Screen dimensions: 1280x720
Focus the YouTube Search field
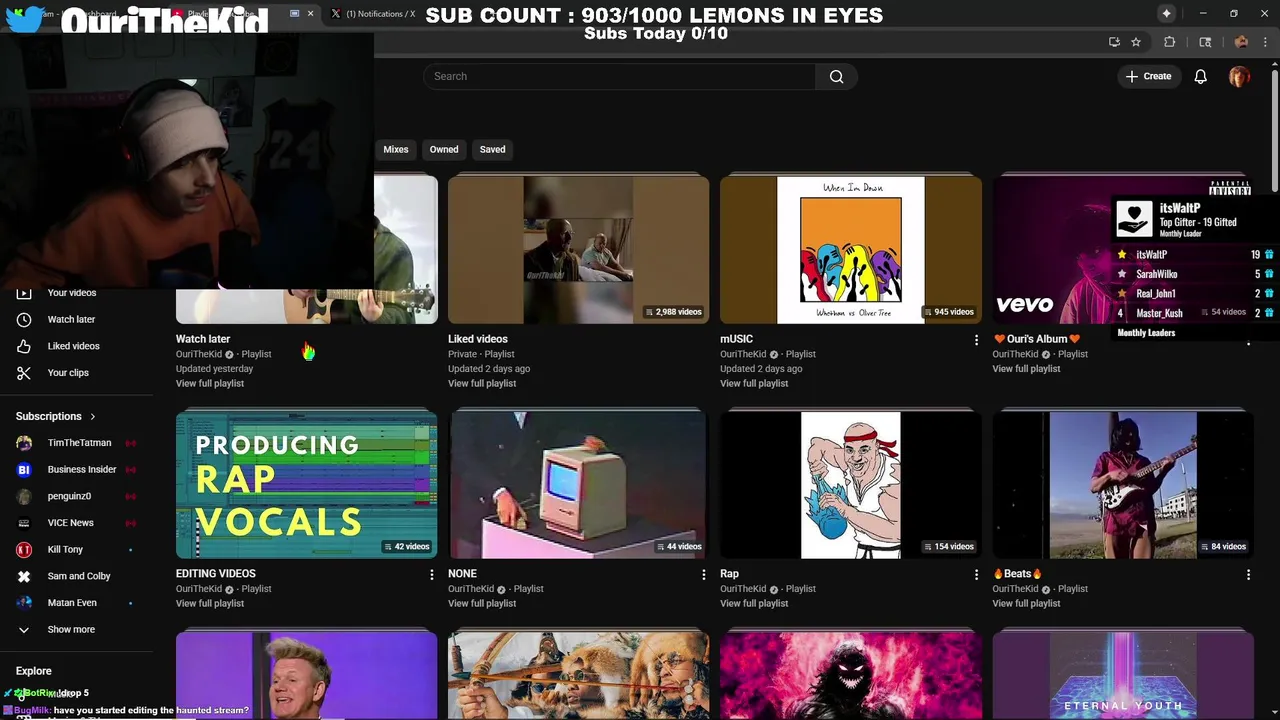pyautogui.click(x=620, y=77)
